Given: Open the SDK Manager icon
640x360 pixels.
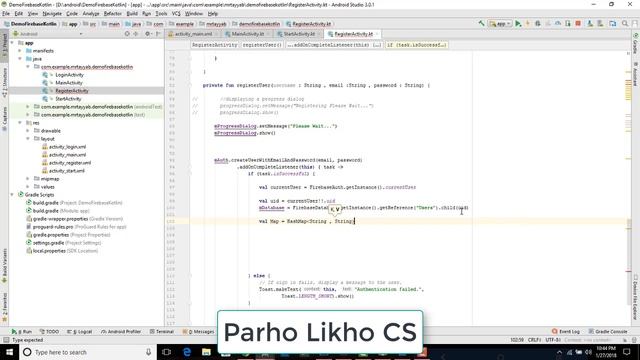Looking at the screenshot, I should coord(600,24).
